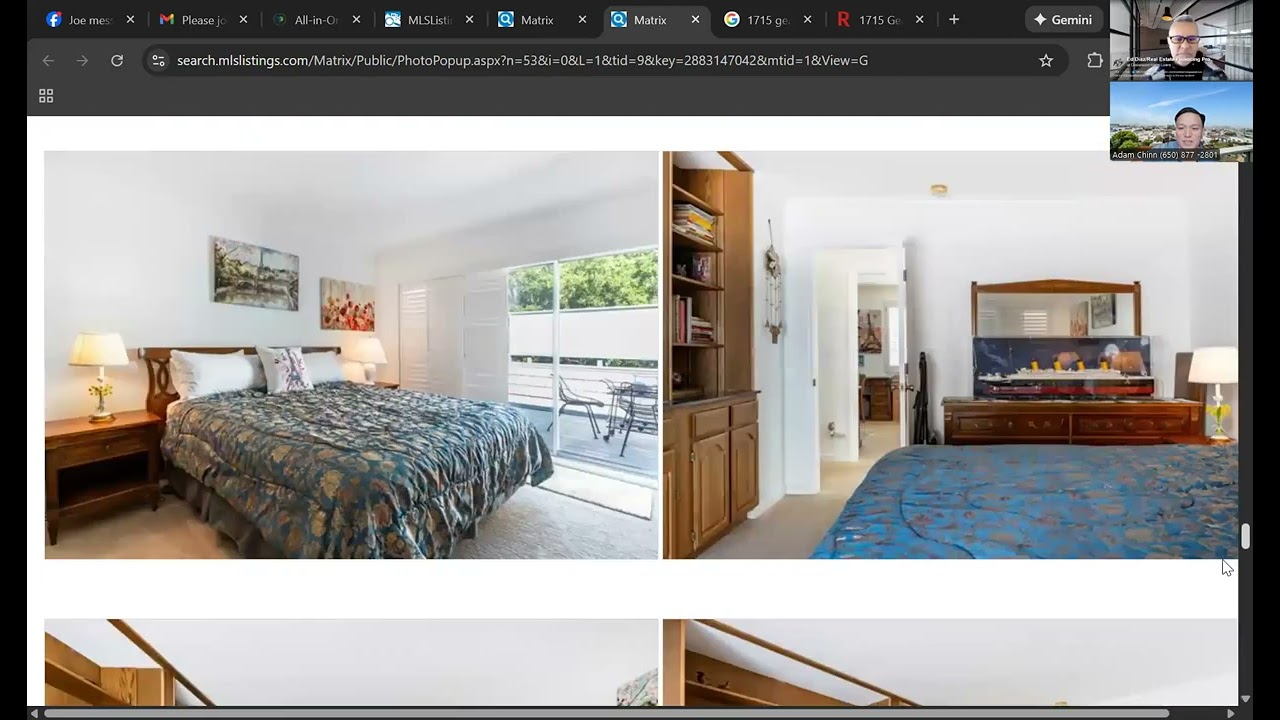Click the vertical scrollbar thumb

pos(1246,536)
